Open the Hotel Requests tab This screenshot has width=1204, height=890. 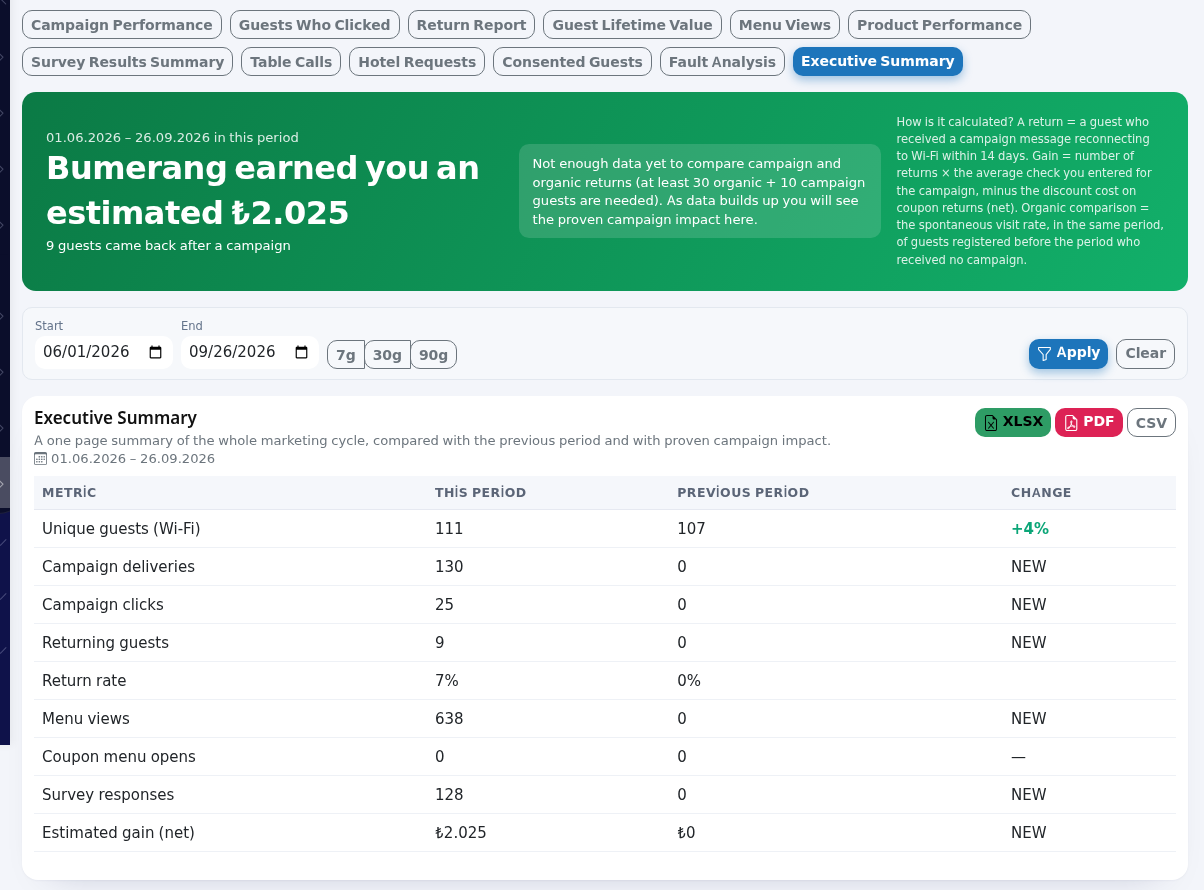(417, 62)
